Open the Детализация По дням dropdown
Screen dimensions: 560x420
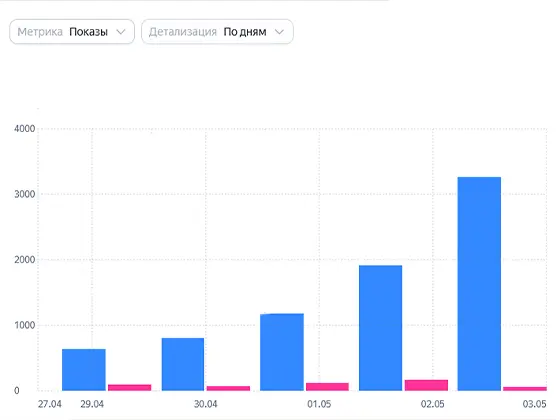(217, 32)
